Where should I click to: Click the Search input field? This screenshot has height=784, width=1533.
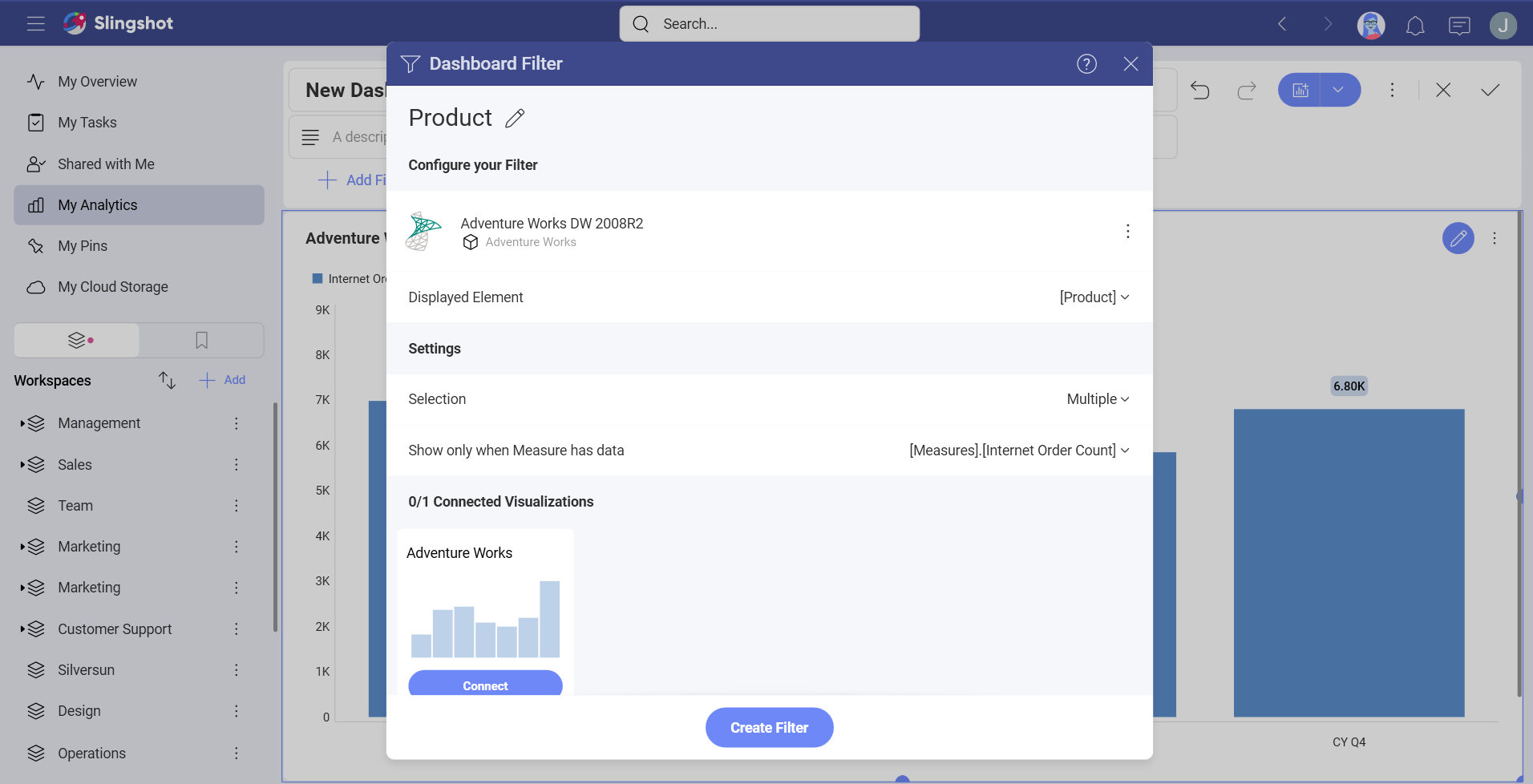tap(769, 24)
